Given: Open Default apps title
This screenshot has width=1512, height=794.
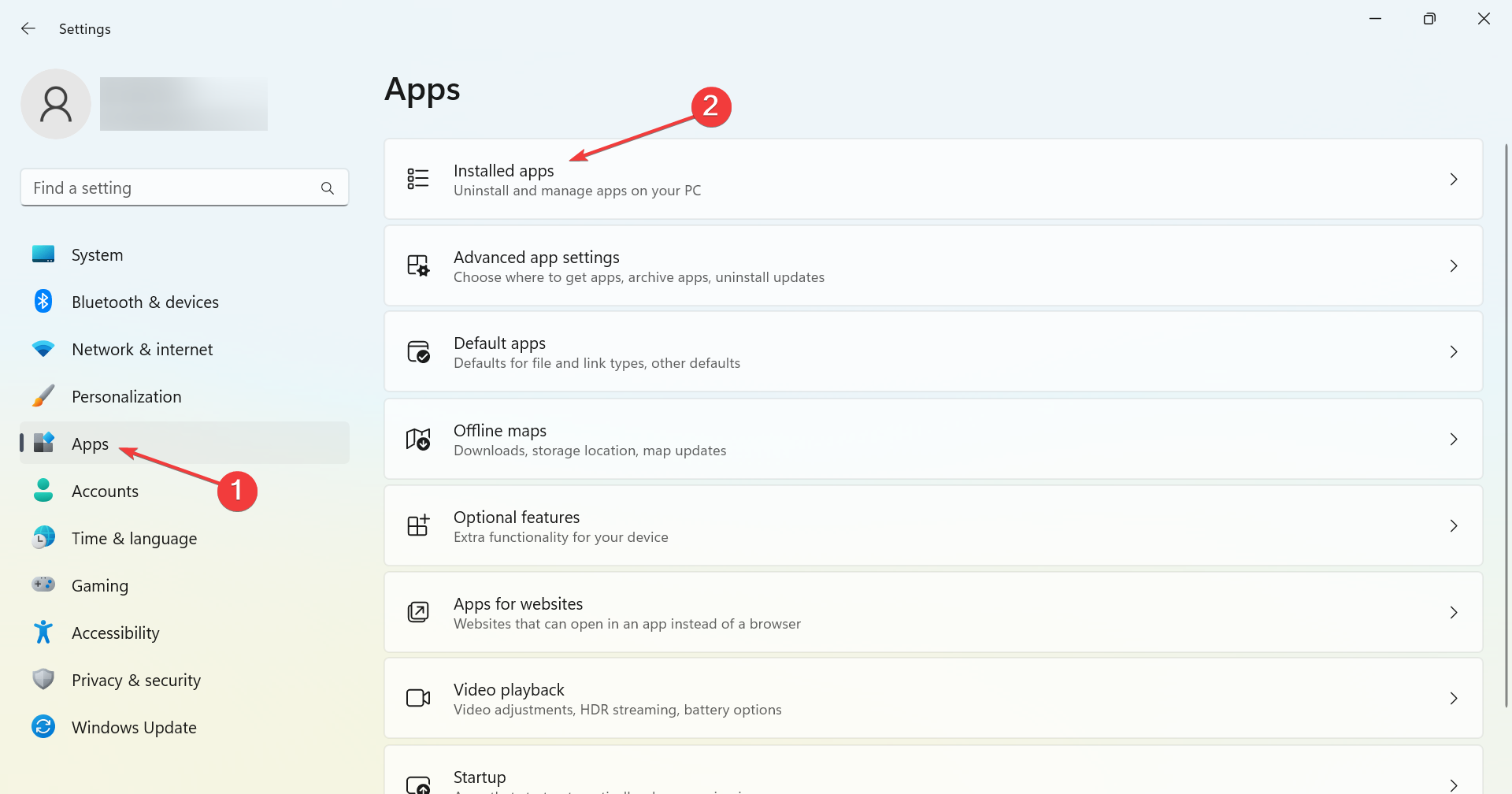Looking at the screenshot, I should [499, 343].
